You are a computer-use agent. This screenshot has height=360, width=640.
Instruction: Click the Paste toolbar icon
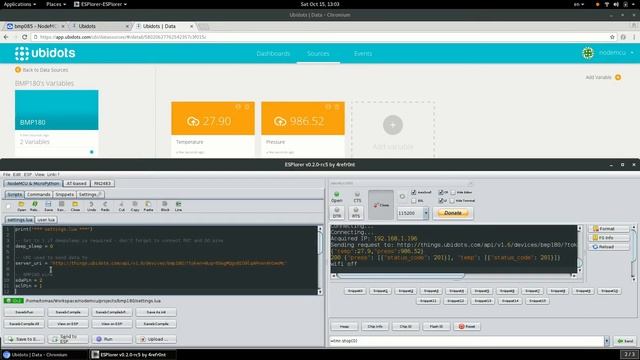tap(149, 206)
